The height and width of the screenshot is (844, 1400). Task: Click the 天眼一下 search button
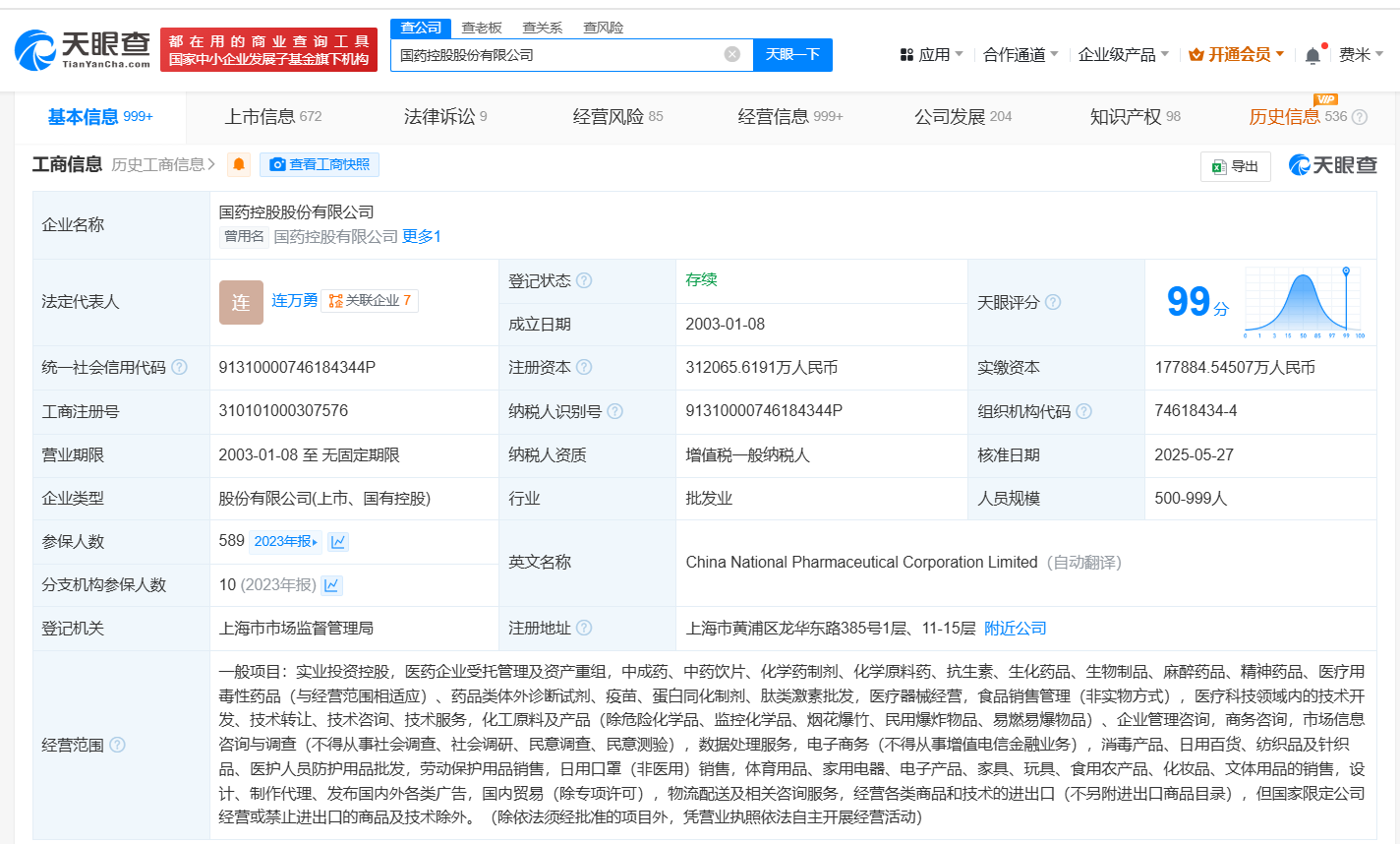tap(792, 55)
